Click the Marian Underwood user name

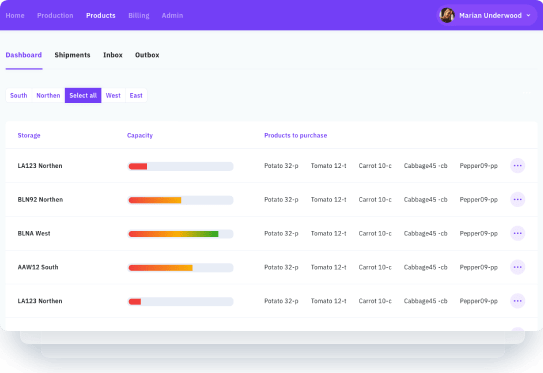point(490,16)
